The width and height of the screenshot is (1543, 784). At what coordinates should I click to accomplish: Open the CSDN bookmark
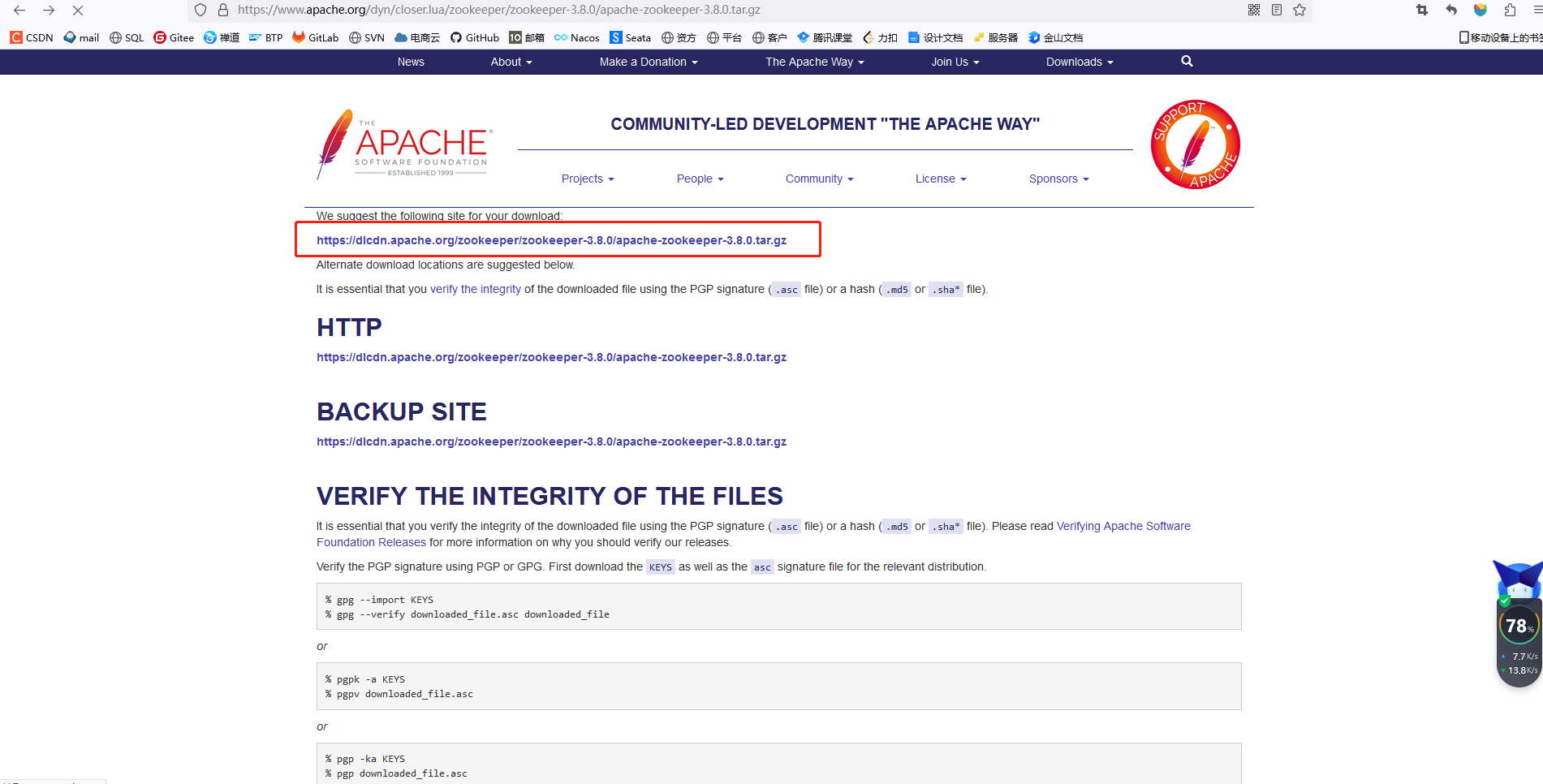(32, 37)
